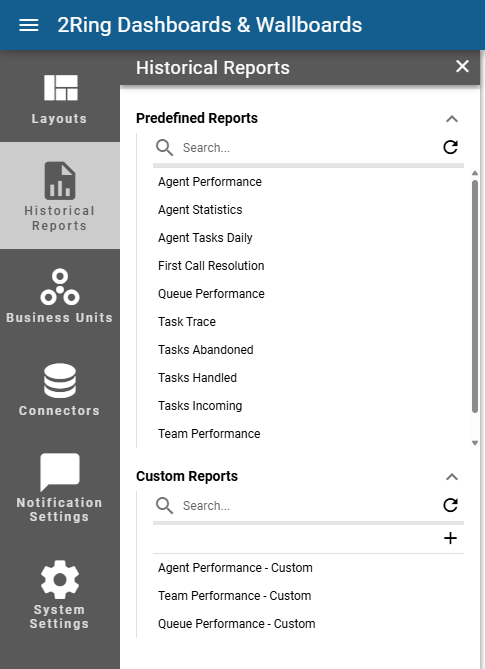Open the Tasks Handled report
This screenshot has width=485, height=669.
pyautogui.click(x=197, y=378)
